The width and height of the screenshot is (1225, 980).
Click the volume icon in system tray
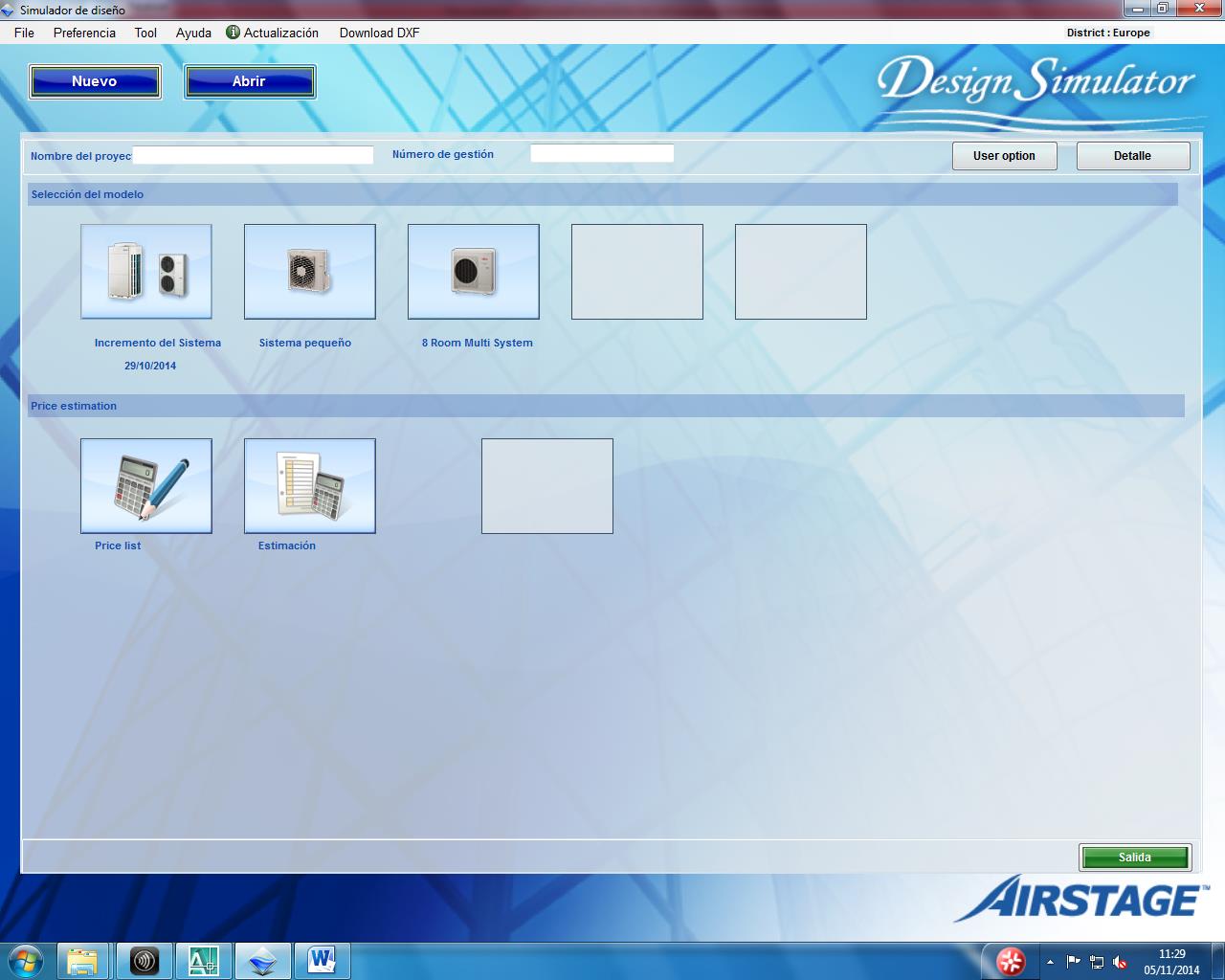coord(1120,962)
